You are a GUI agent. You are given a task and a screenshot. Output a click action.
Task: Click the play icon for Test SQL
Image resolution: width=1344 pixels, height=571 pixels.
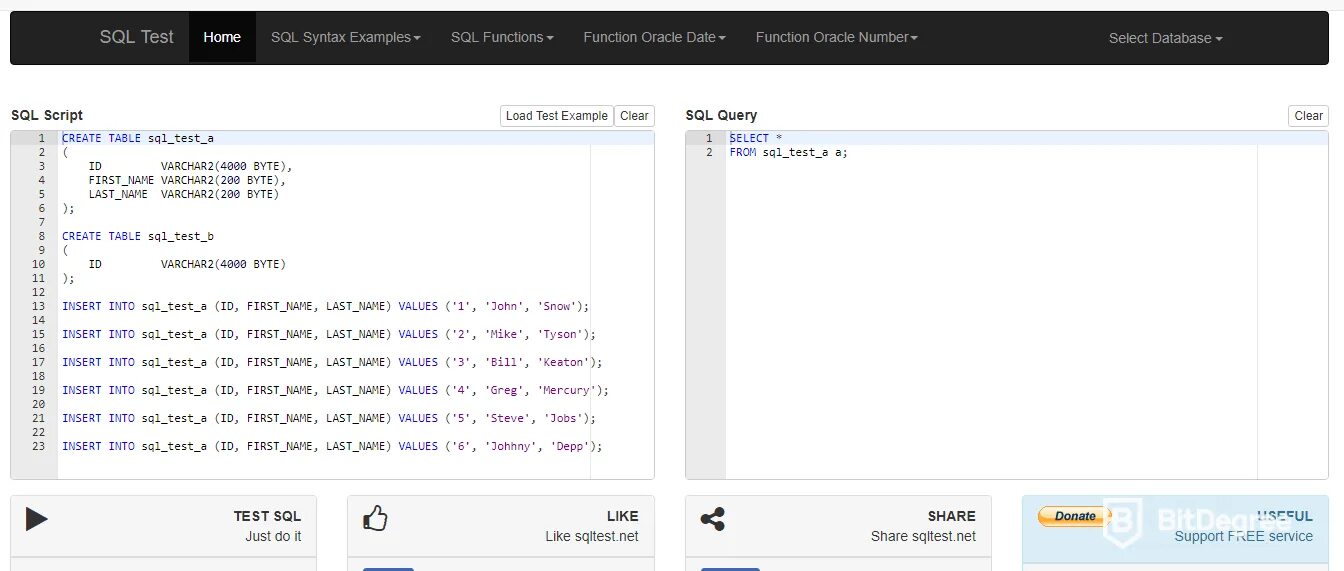click(x=37, y=519)
